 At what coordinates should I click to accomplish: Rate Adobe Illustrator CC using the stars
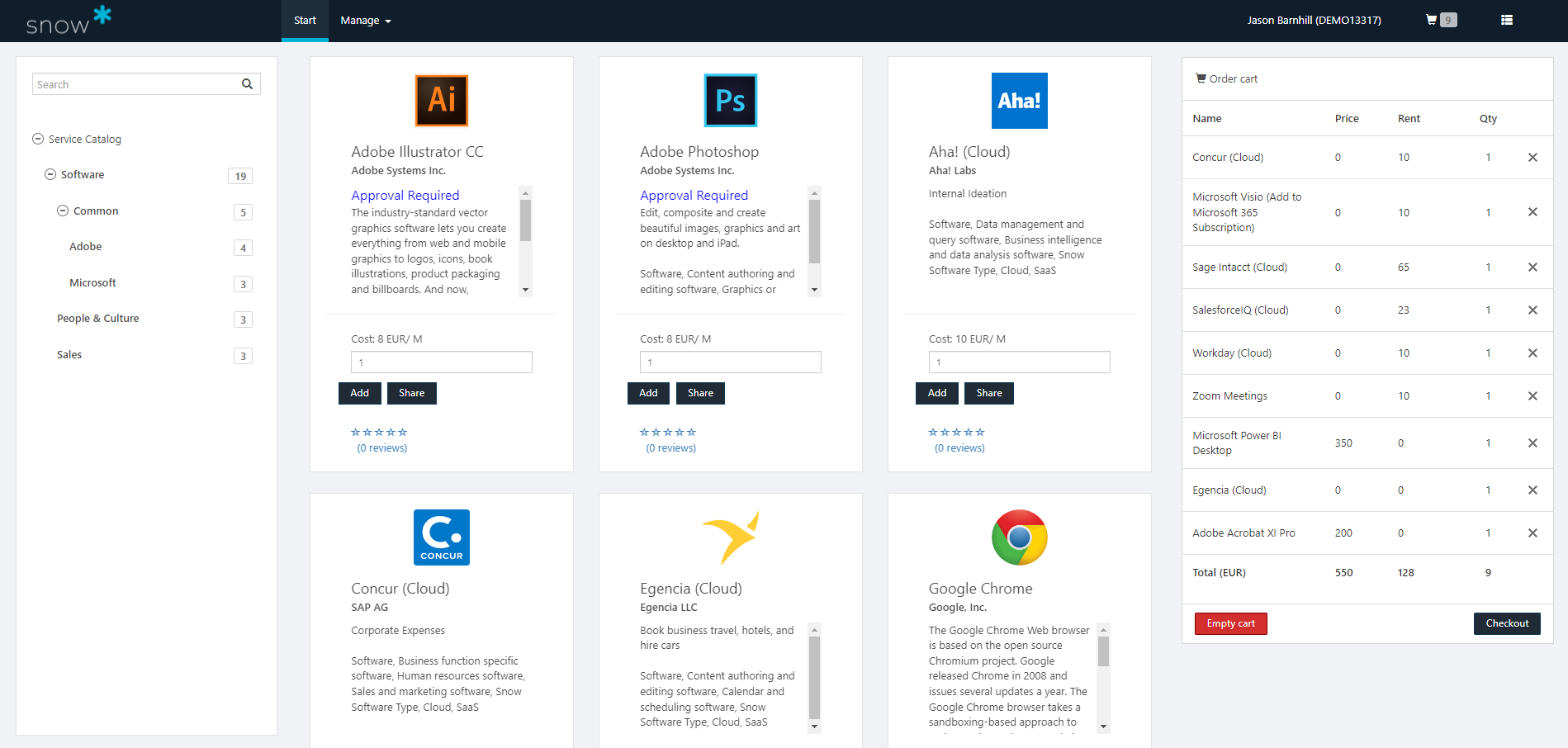(x=379, y=432)
